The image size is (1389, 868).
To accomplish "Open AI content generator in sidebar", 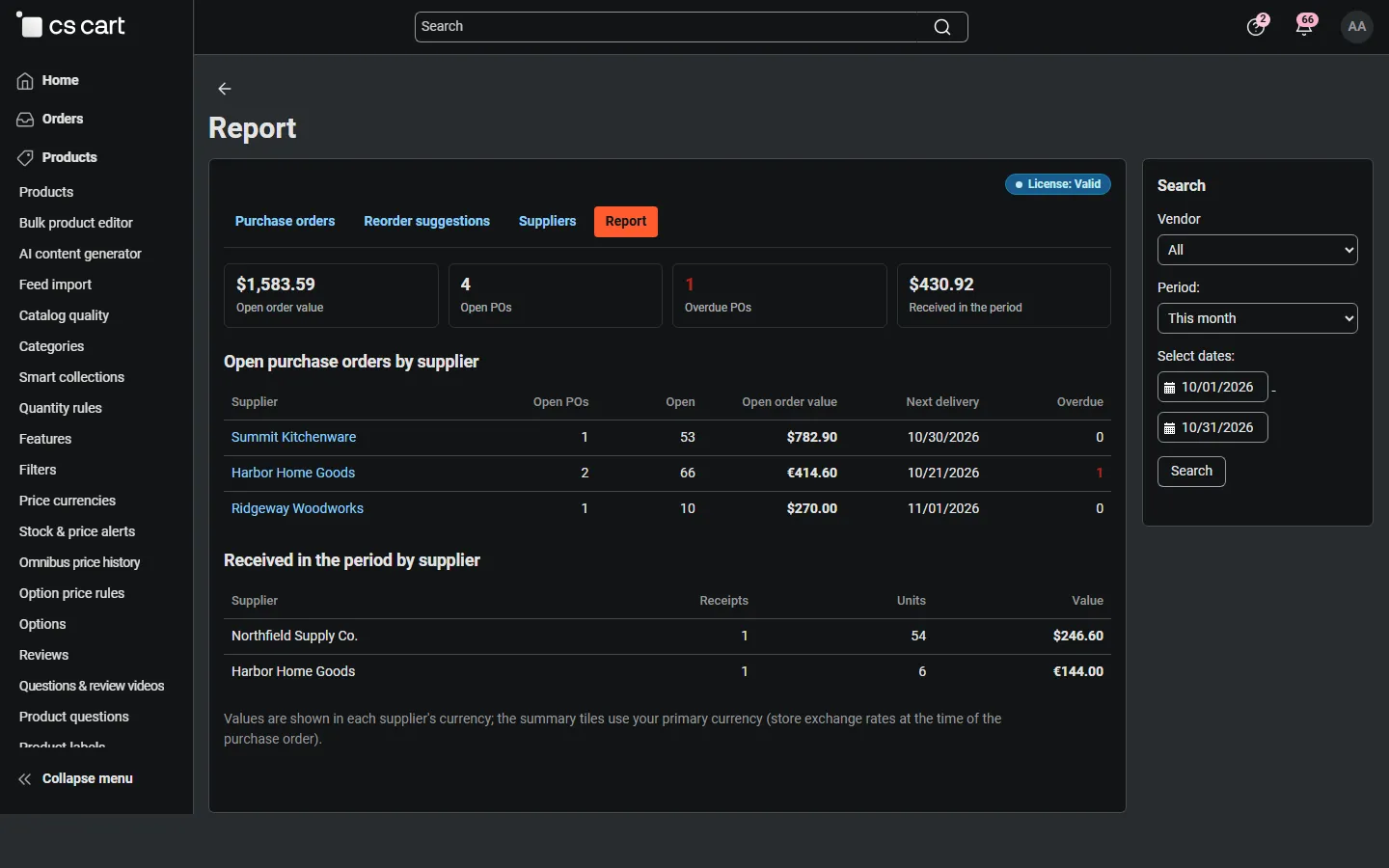I will (x=80, y=255).
